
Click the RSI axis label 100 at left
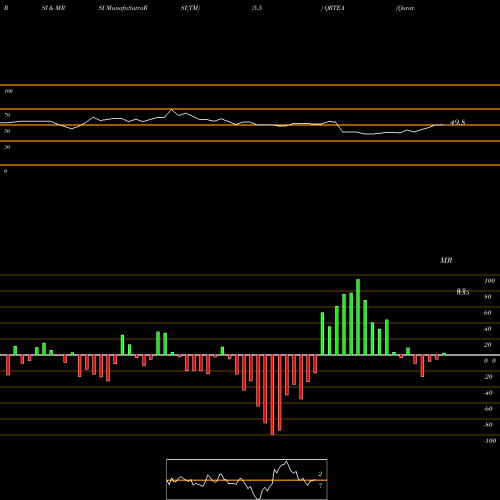coord(8,91)
